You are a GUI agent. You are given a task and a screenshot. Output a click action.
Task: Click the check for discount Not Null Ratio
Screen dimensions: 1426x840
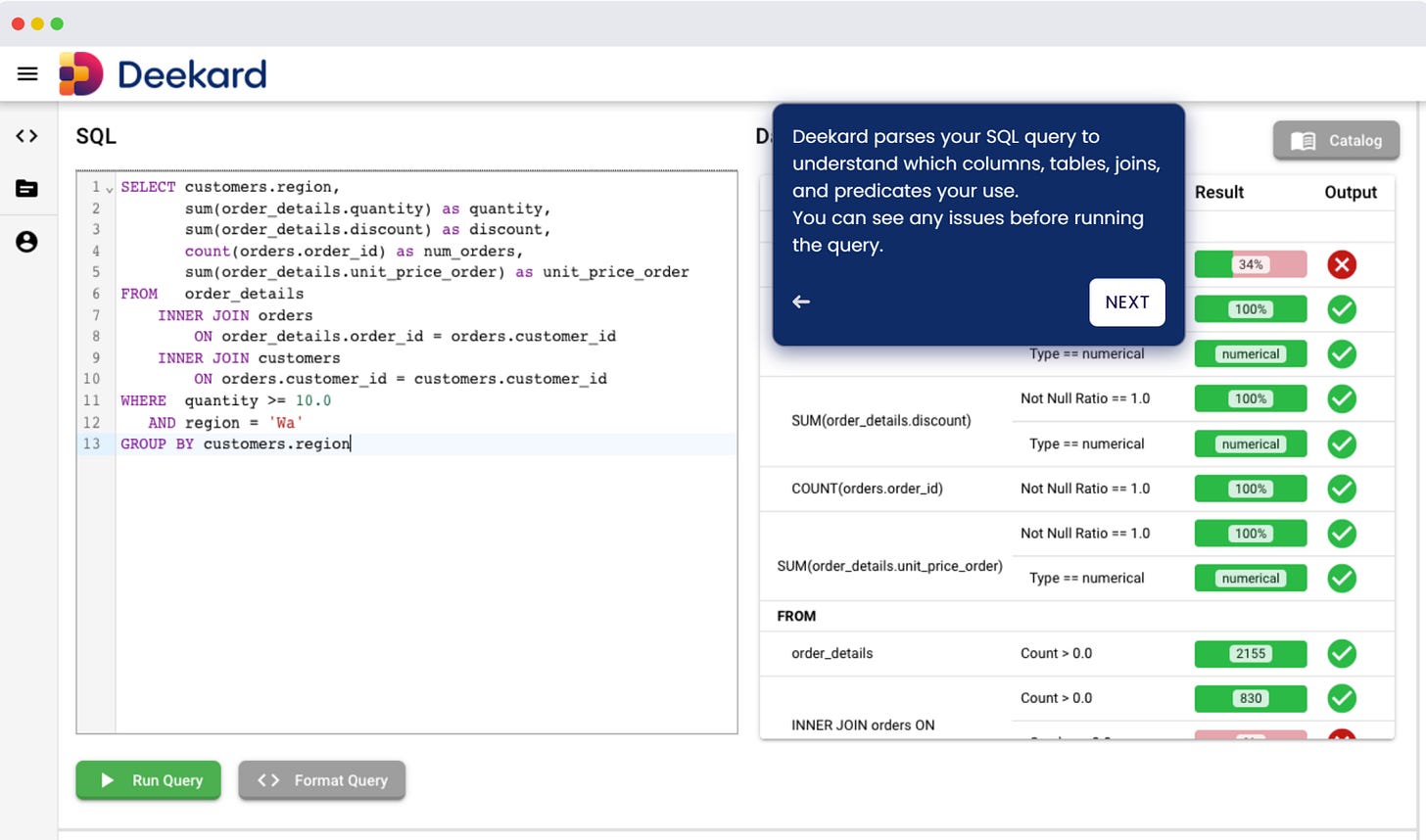point(1342,398)
